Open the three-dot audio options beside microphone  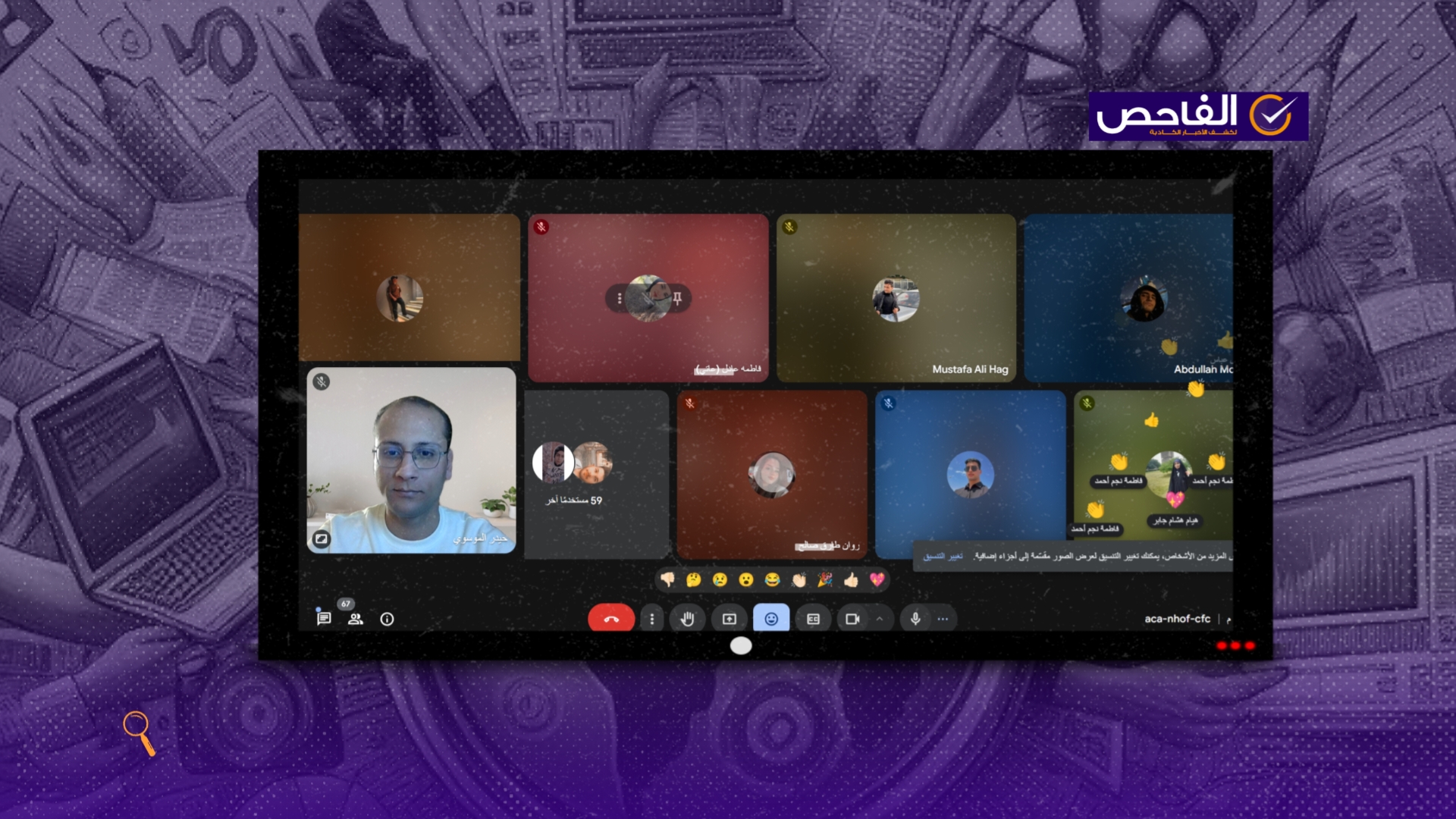tap(943, 619)
